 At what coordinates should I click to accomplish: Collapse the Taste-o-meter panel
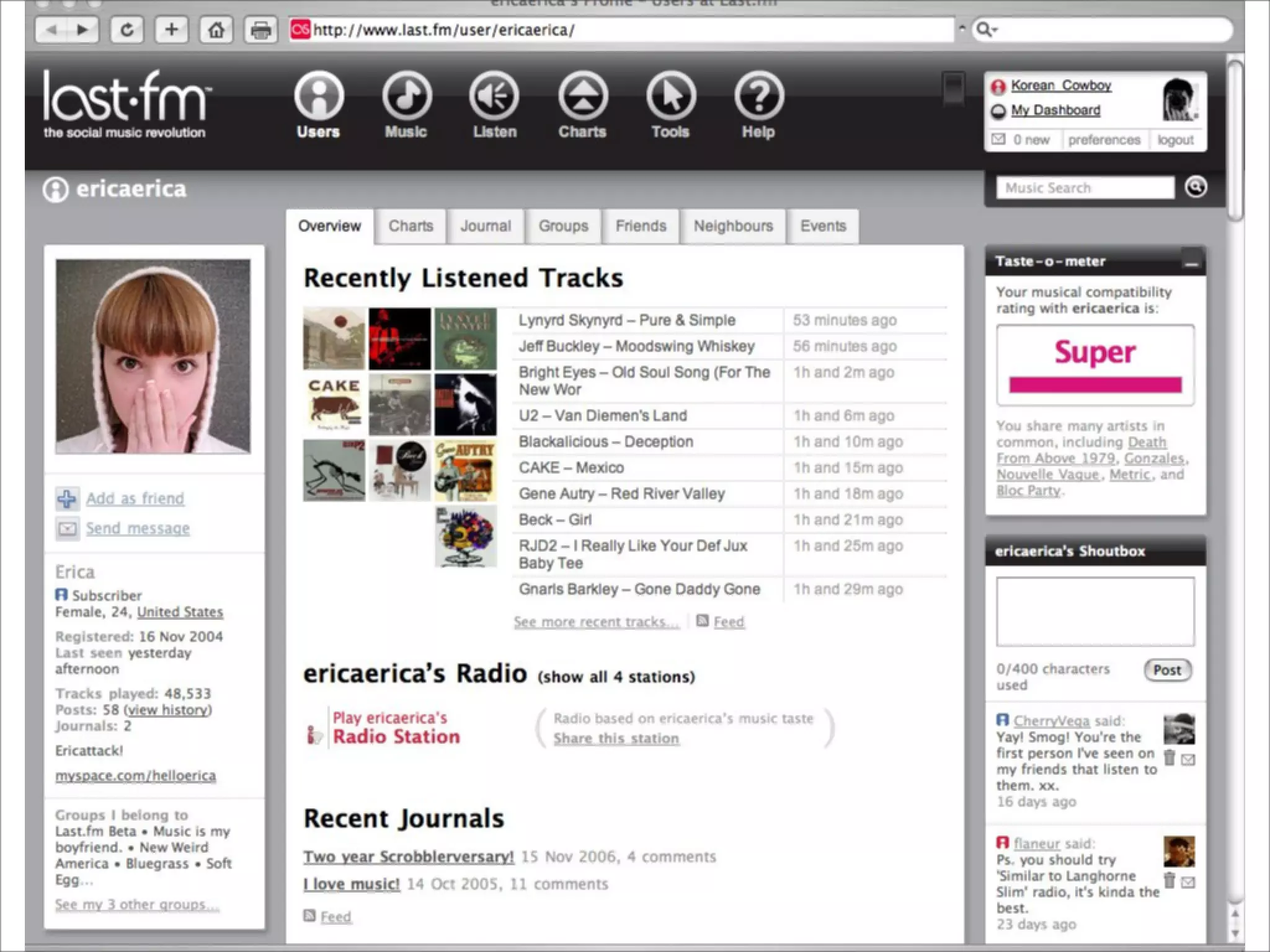click(x=1191, y=262)
